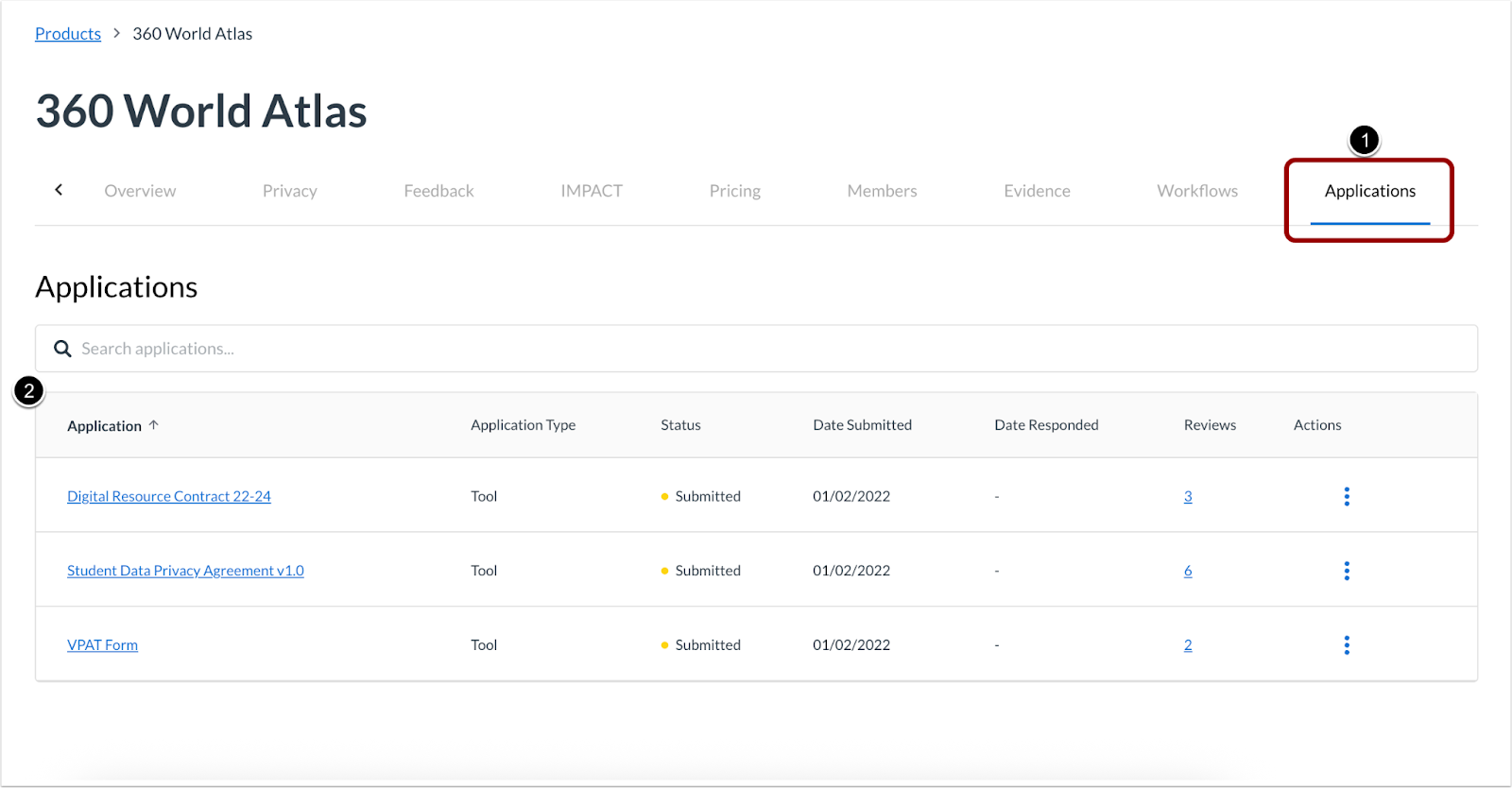
Task: Click the 360 World Atlas breadcrumb text
Action: 193,34
